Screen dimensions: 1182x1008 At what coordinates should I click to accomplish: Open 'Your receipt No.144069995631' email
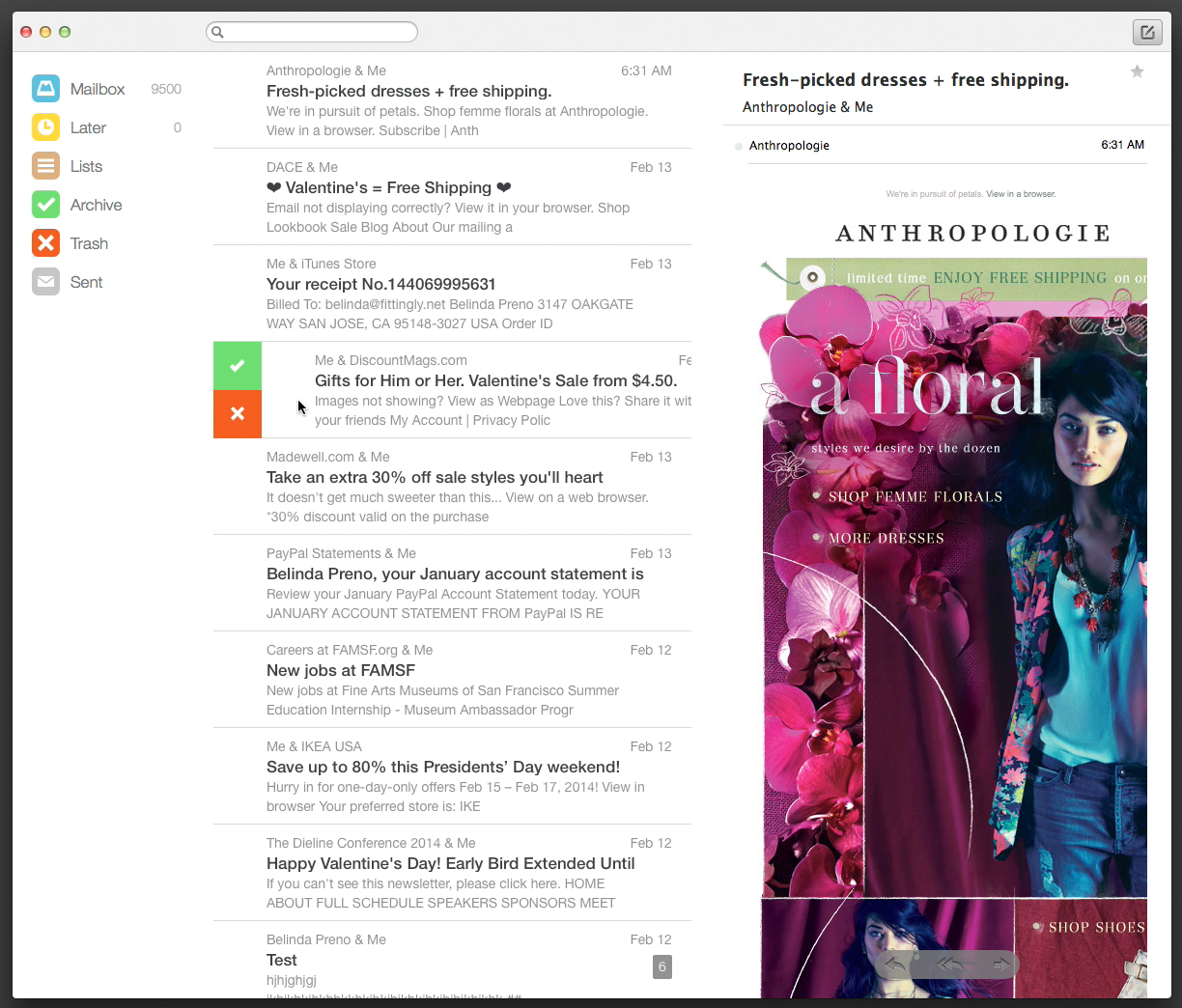tap(452, 294)
